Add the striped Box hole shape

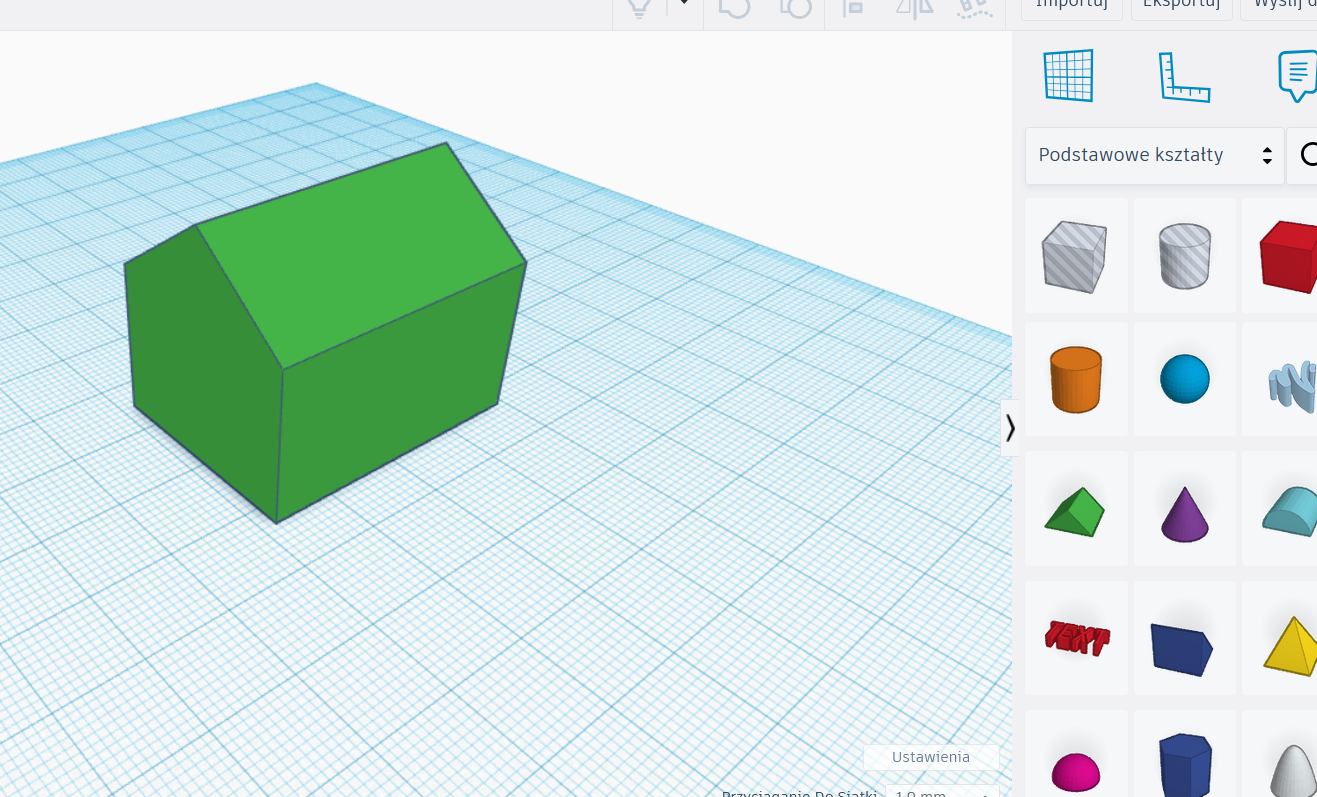(1076, 256)
